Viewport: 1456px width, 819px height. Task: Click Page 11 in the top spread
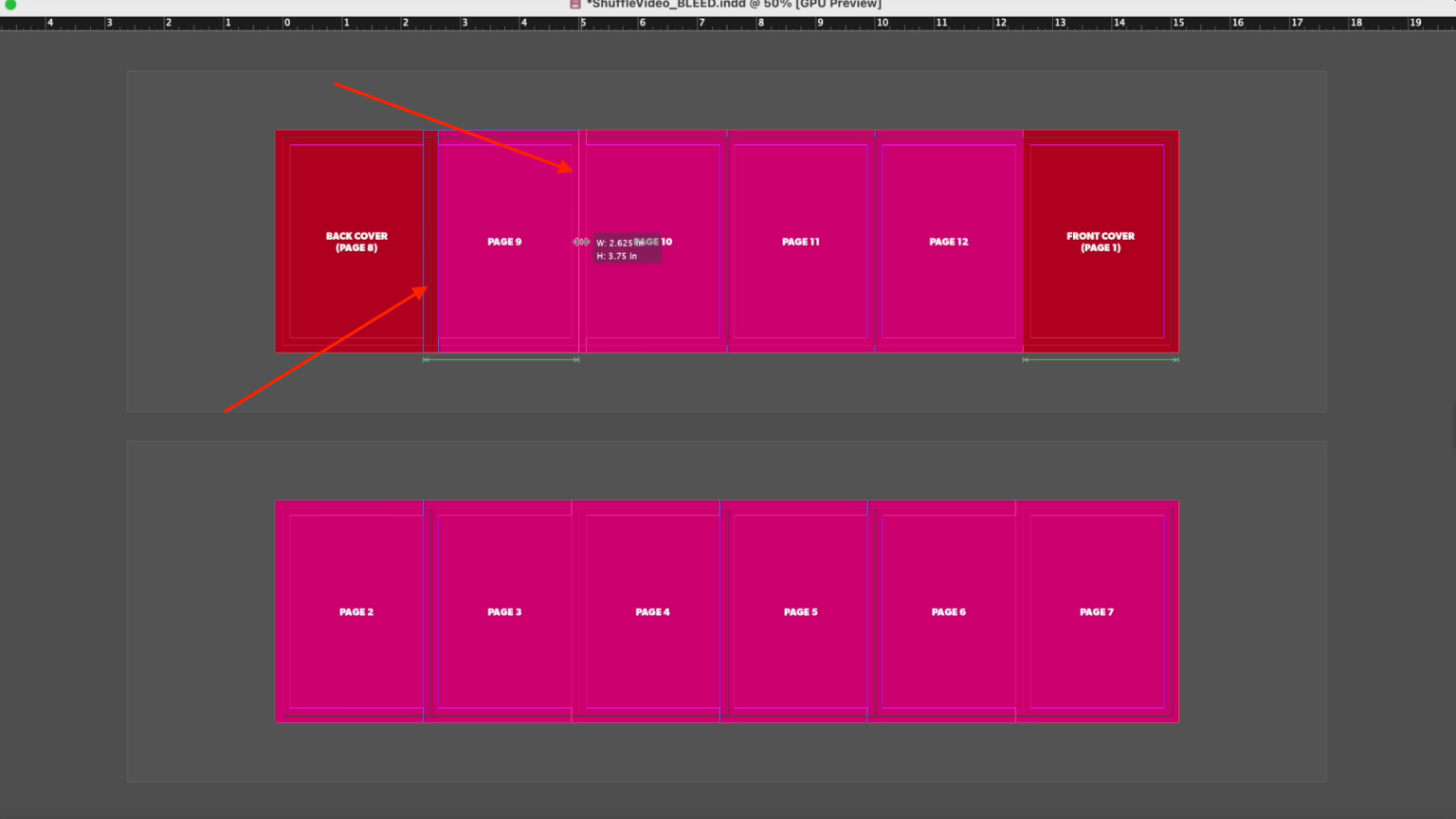[x=801, y=242]
